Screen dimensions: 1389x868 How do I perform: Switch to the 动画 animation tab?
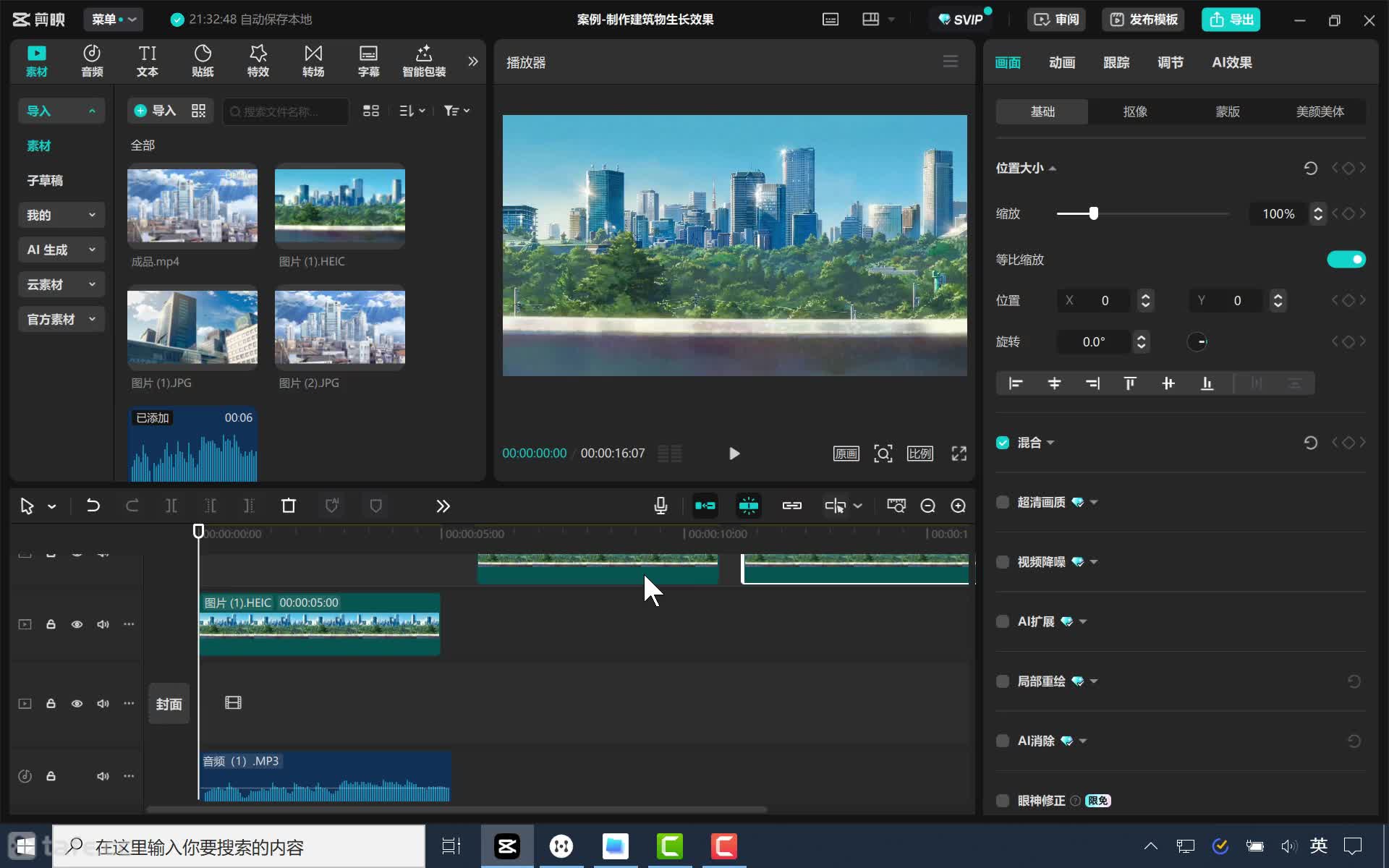(1062, 62)
